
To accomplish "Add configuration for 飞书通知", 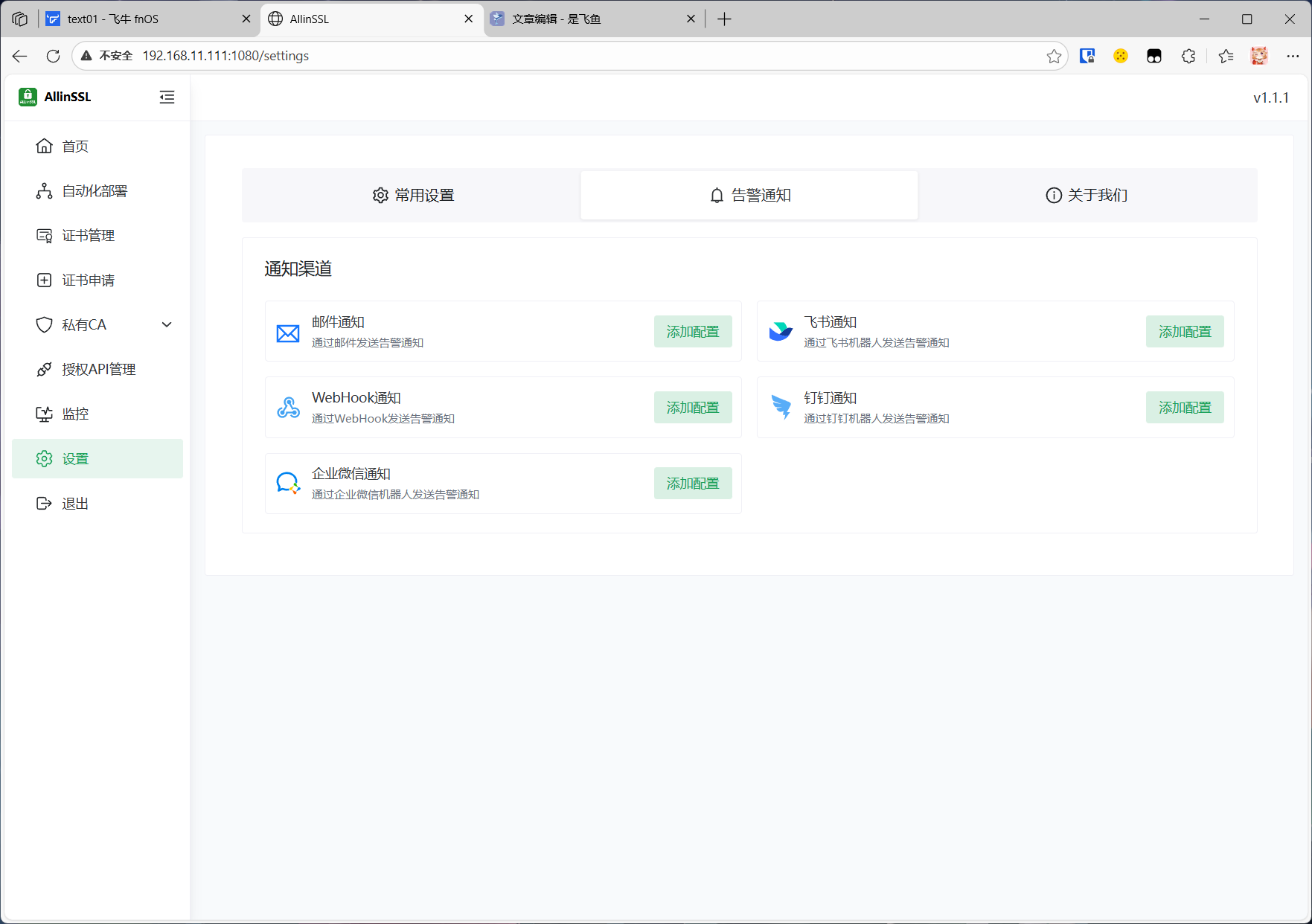I will [1184, 332].
